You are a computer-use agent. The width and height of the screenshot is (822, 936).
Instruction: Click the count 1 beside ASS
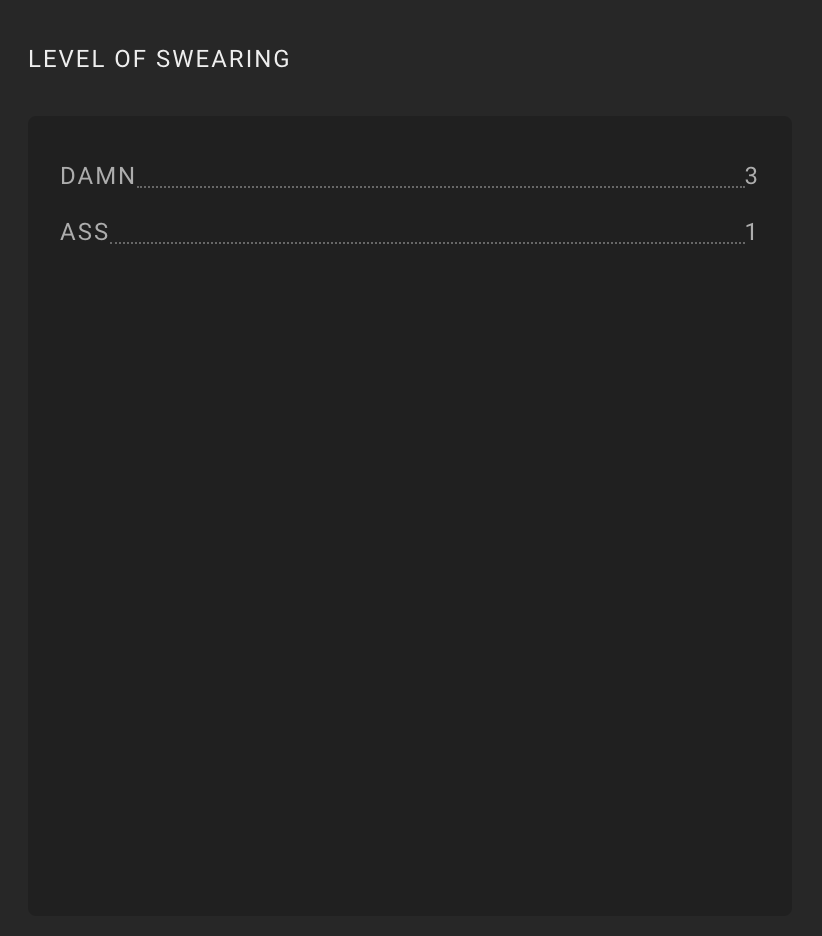coord(751,232)
